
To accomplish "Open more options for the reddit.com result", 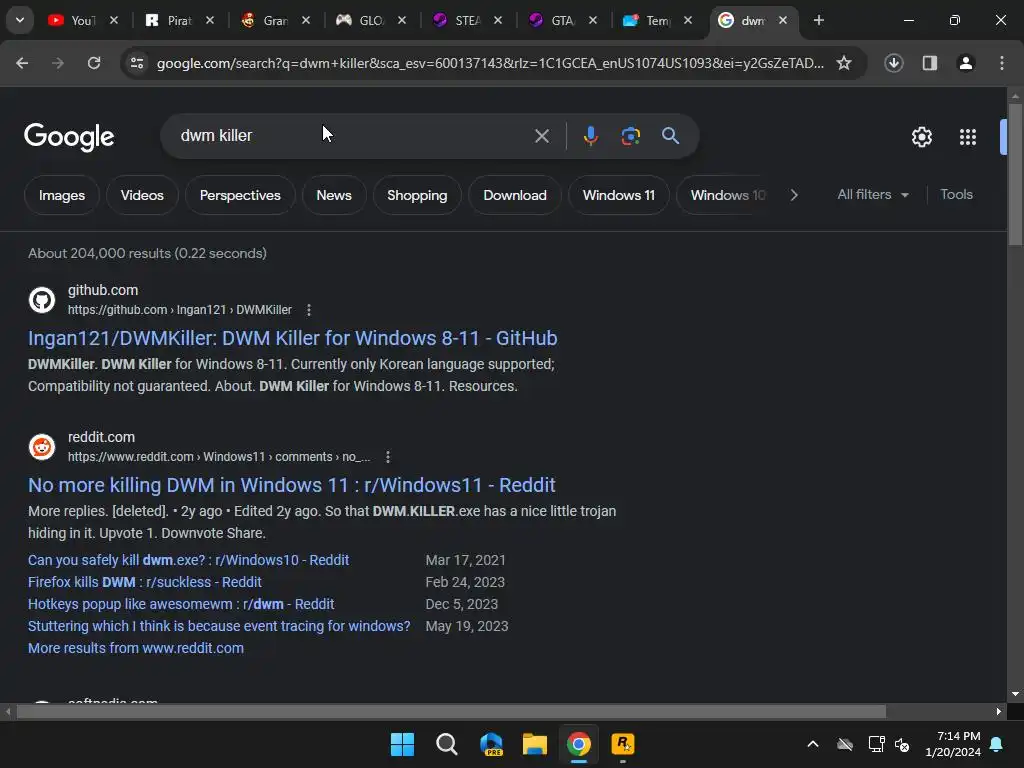I will click(x=388, y=457).
